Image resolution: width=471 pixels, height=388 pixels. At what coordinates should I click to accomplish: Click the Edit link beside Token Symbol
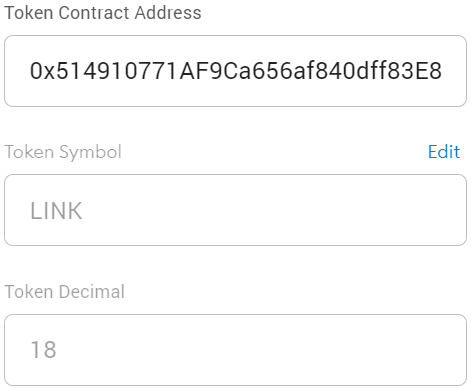tap(444, 152)
